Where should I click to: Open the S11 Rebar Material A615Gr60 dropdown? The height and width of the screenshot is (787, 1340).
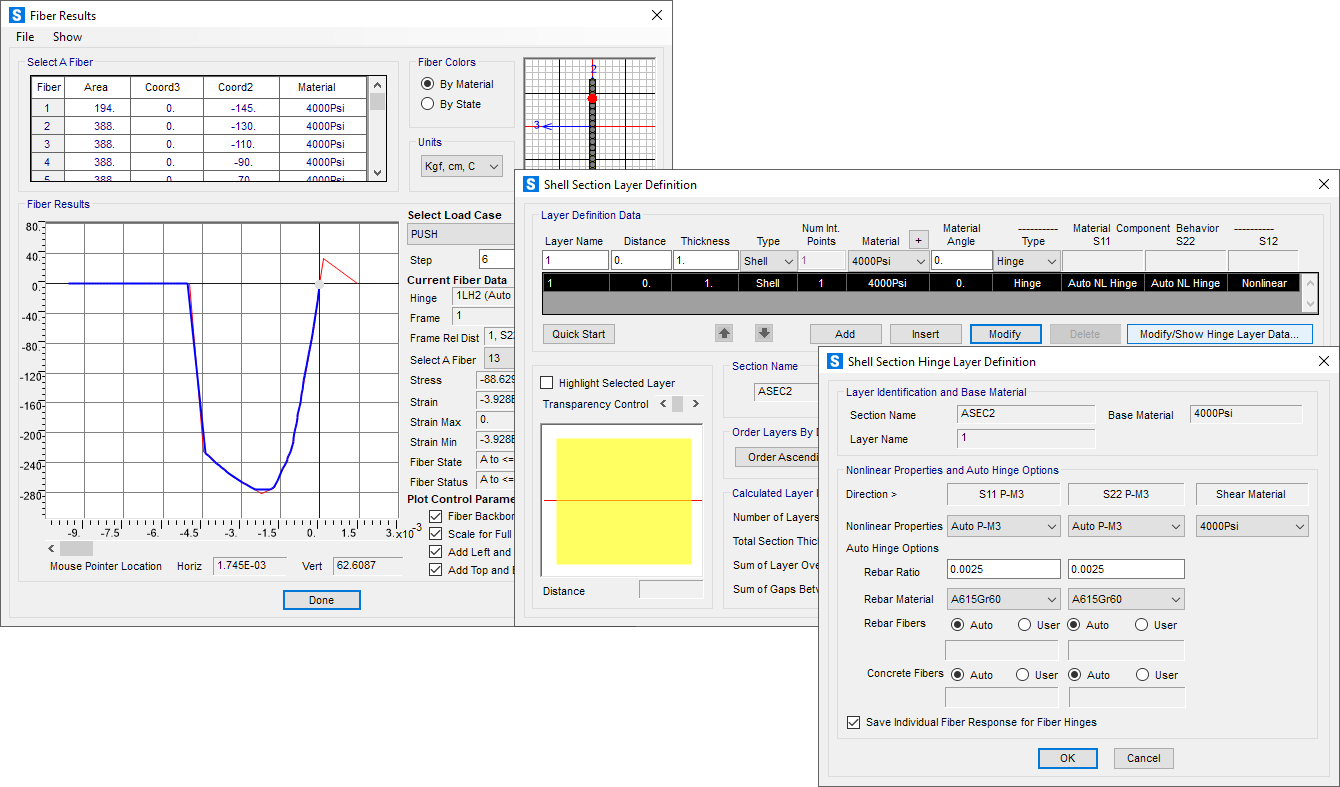tap(1003, 600)
